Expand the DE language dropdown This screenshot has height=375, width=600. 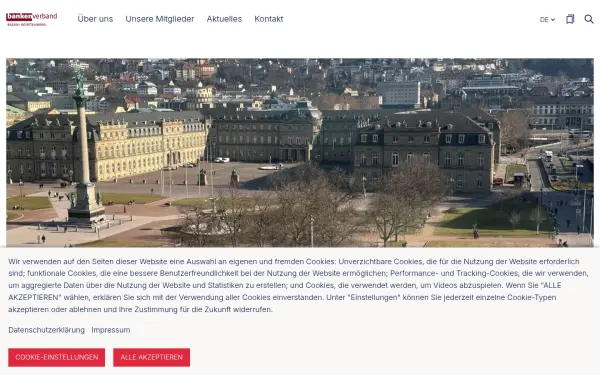coord(547,20)
